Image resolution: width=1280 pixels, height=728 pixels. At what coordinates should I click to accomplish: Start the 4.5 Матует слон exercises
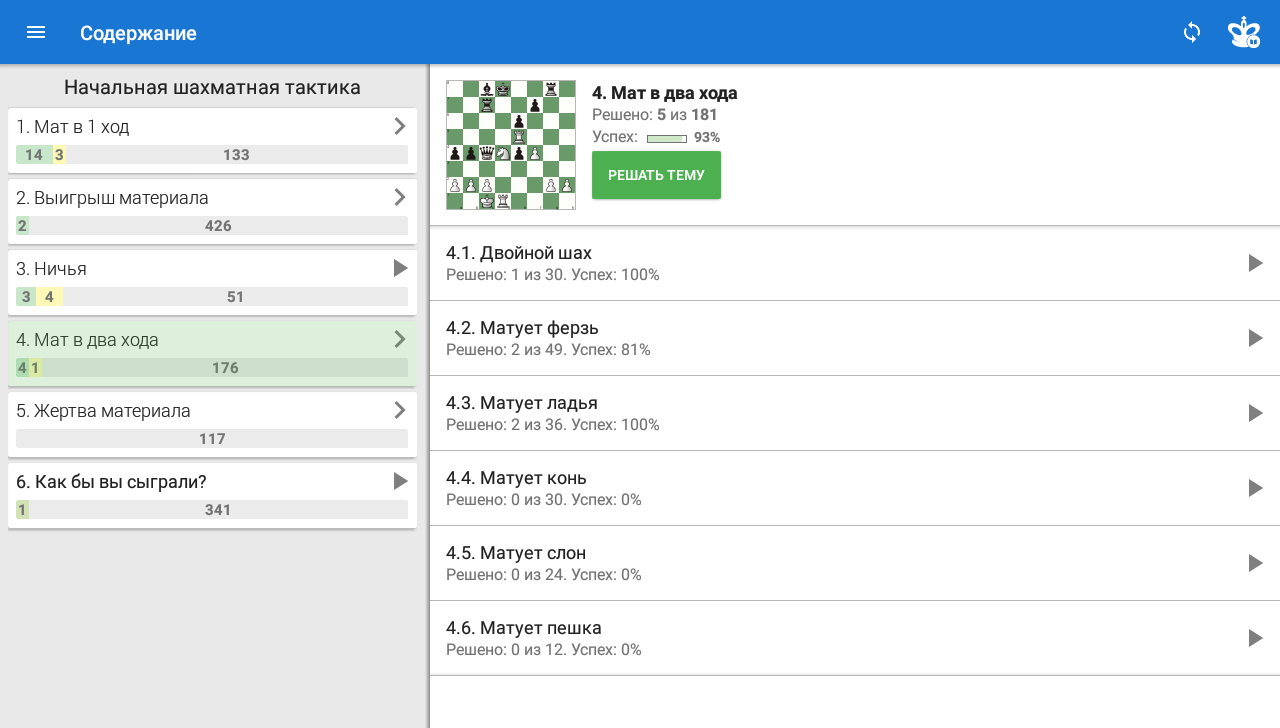tap(1256, 563)
